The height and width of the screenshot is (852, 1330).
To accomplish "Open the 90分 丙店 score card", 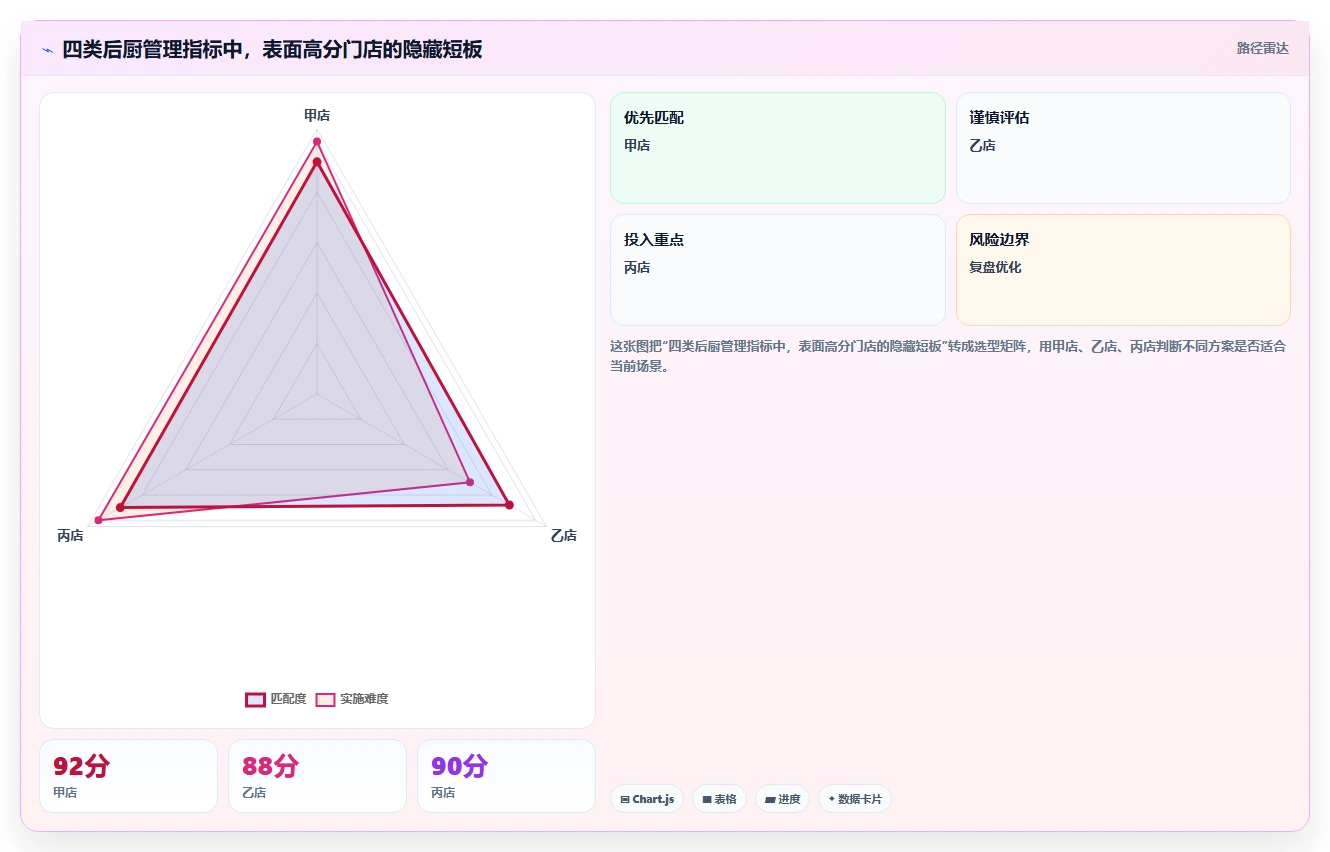I will click(506, 776).
